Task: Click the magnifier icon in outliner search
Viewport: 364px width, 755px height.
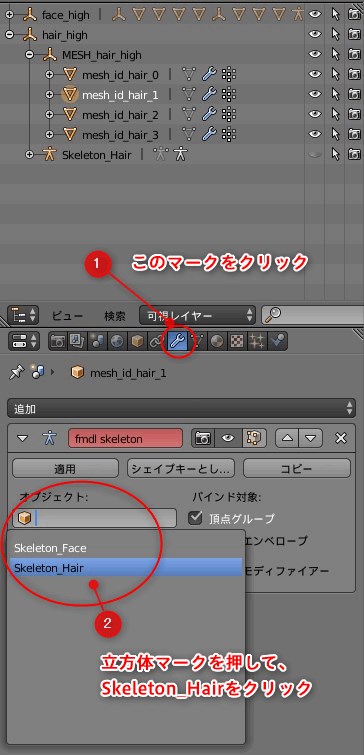Action: click(x=273, y=315)
